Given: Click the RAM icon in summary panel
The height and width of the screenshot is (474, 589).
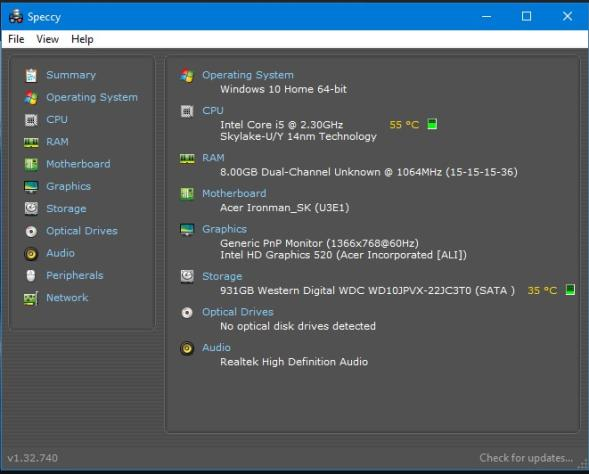Looking at the screenshot, I should coord(187,159).
